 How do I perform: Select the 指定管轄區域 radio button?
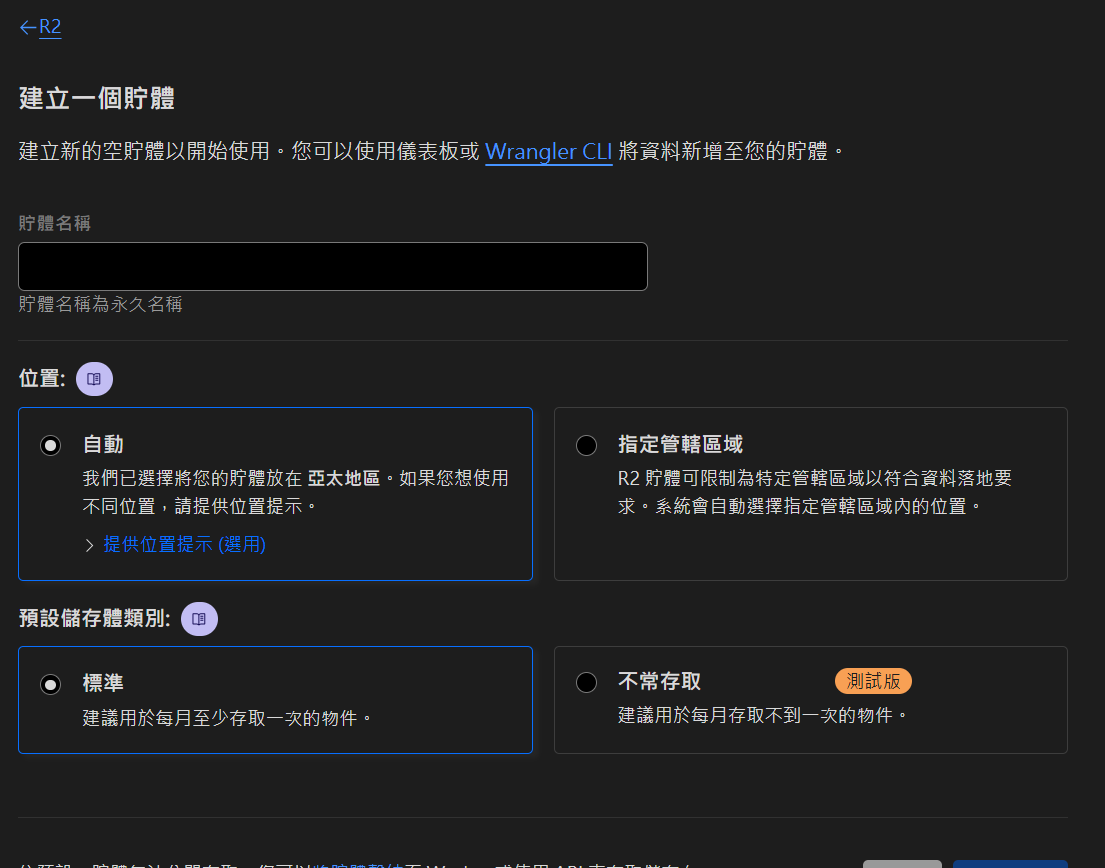586,445
